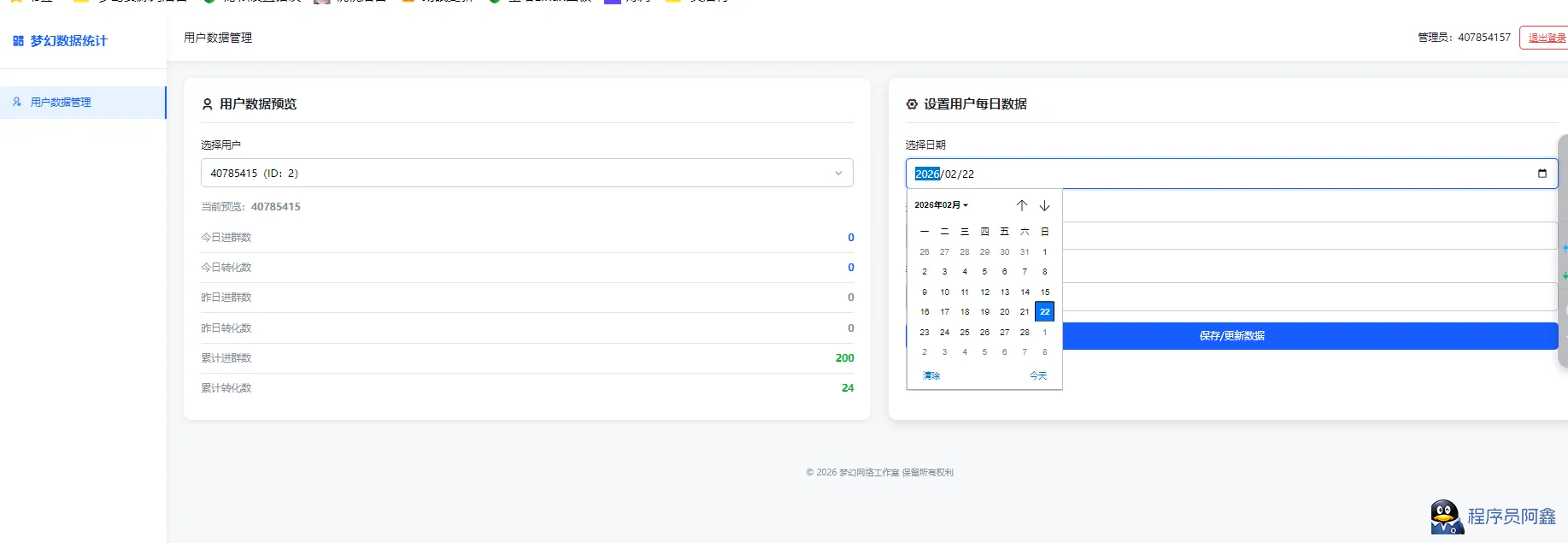This screenshot has height=543, width=1568.
Task: Select February 28 in the date picker
Action: [1025, 333]
